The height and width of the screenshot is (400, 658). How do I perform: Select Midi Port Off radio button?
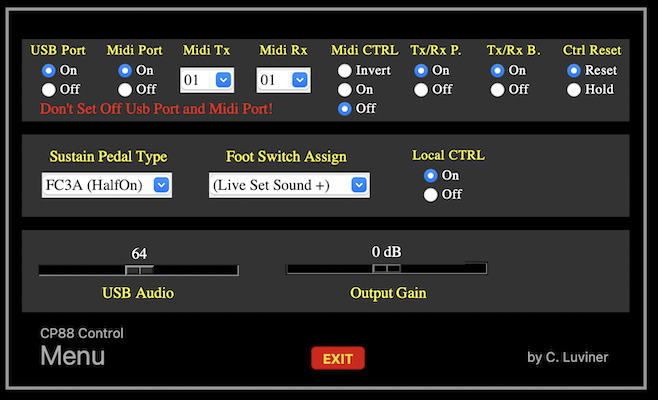coord(125,89)
